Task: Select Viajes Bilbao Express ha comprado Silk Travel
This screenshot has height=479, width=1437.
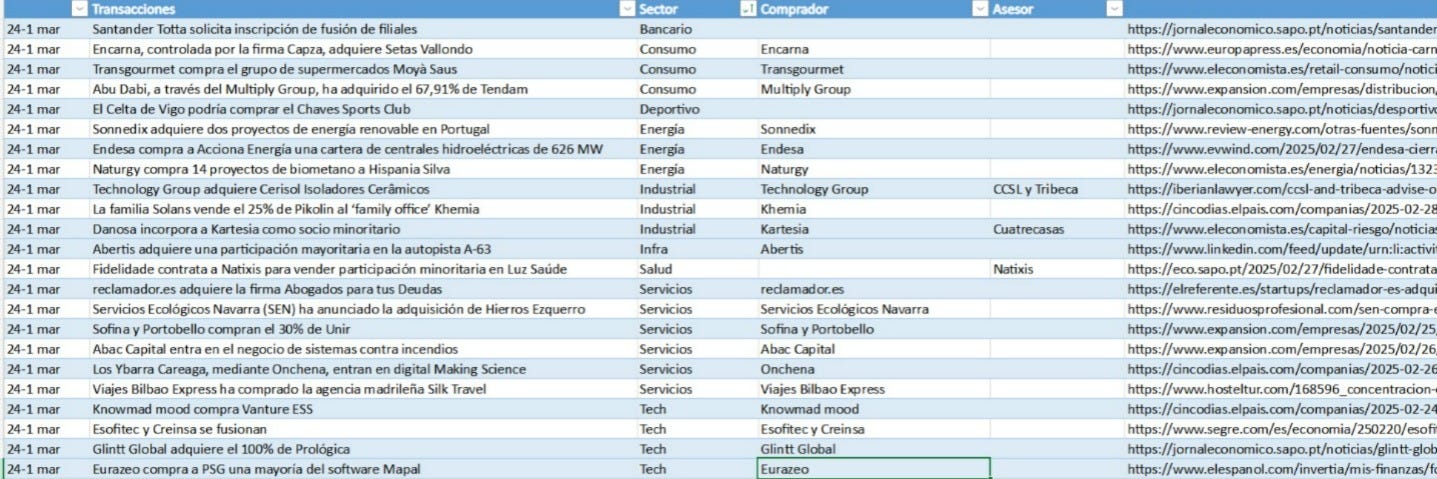Action: [362, 389]
